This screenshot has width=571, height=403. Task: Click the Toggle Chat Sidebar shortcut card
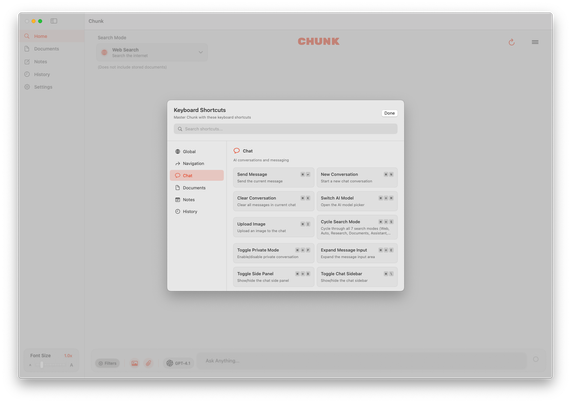pyautogui.click(x=357, y=277)
